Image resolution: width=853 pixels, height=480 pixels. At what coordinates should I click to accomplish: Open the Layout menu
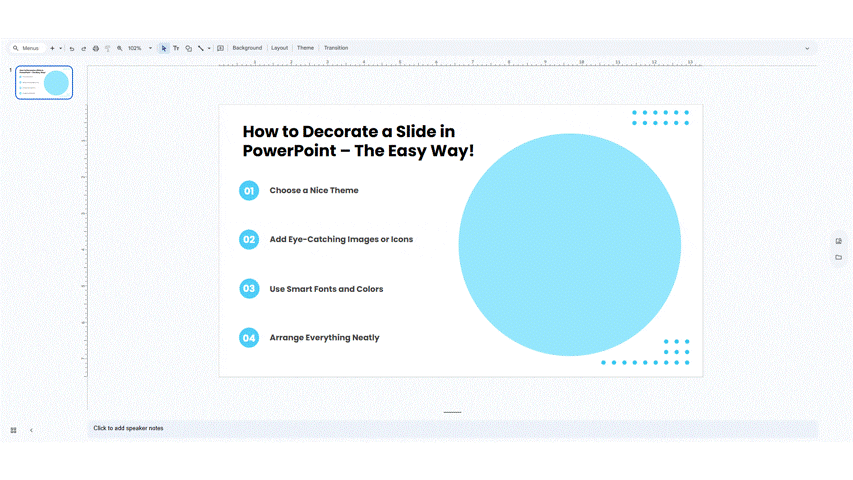point(280,48)
